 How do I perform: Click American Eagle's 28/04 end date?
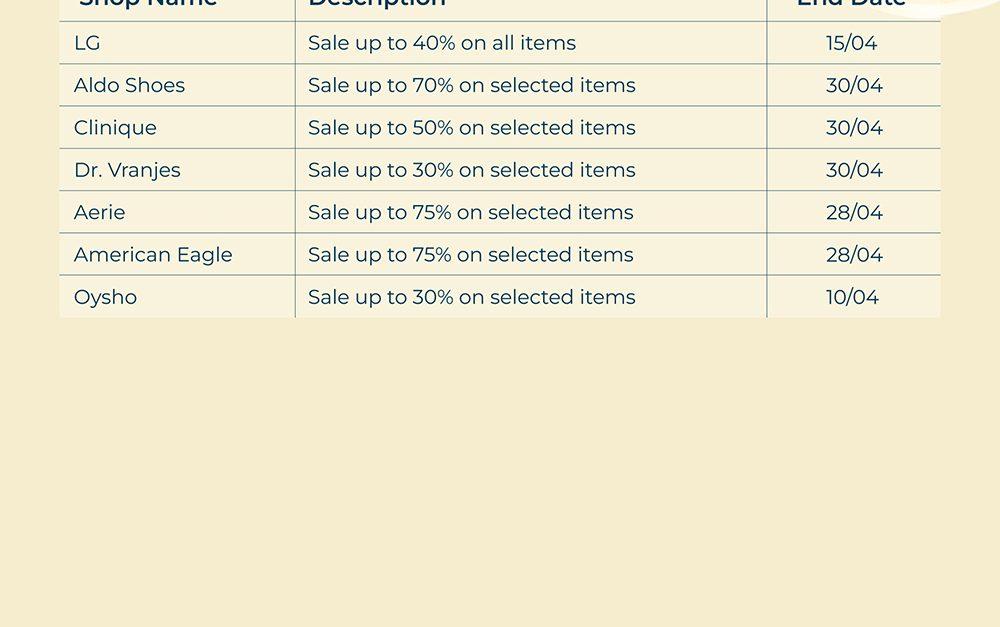pos(854,255)
